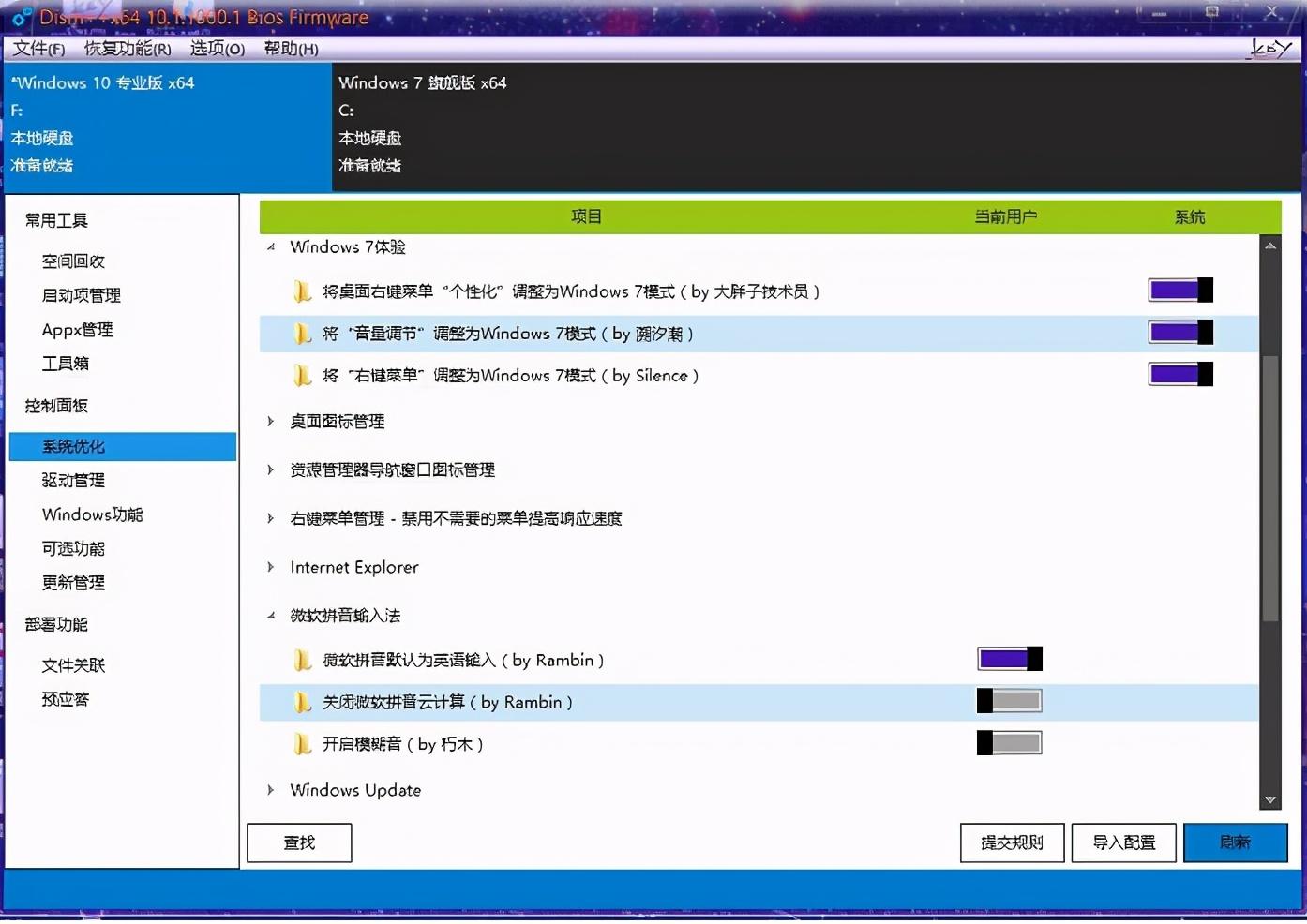
Task: Click the scrollbar down arrow on the right
Action: pyautogui.click(x=1270, y=800)
